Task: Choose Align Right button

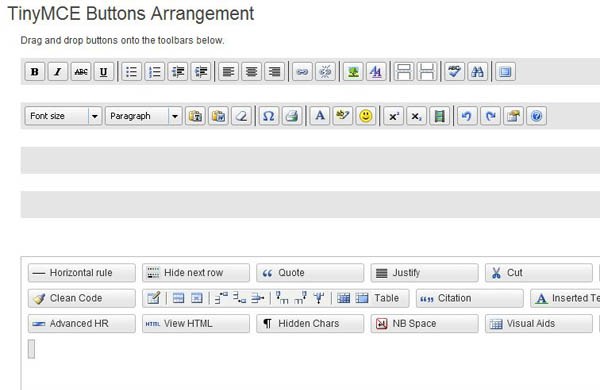Action: coord(274,72)
